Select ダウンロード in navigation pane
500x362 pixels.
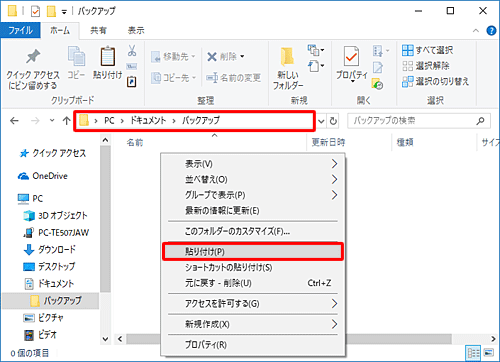(x=50, y=250)
